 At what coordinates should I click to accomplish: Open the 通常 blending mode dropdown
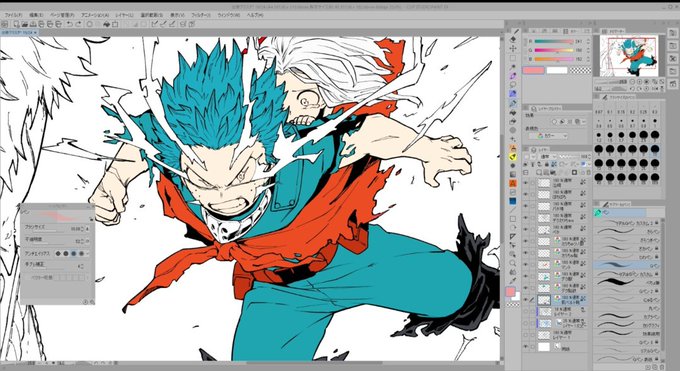(x=548, y=156)
